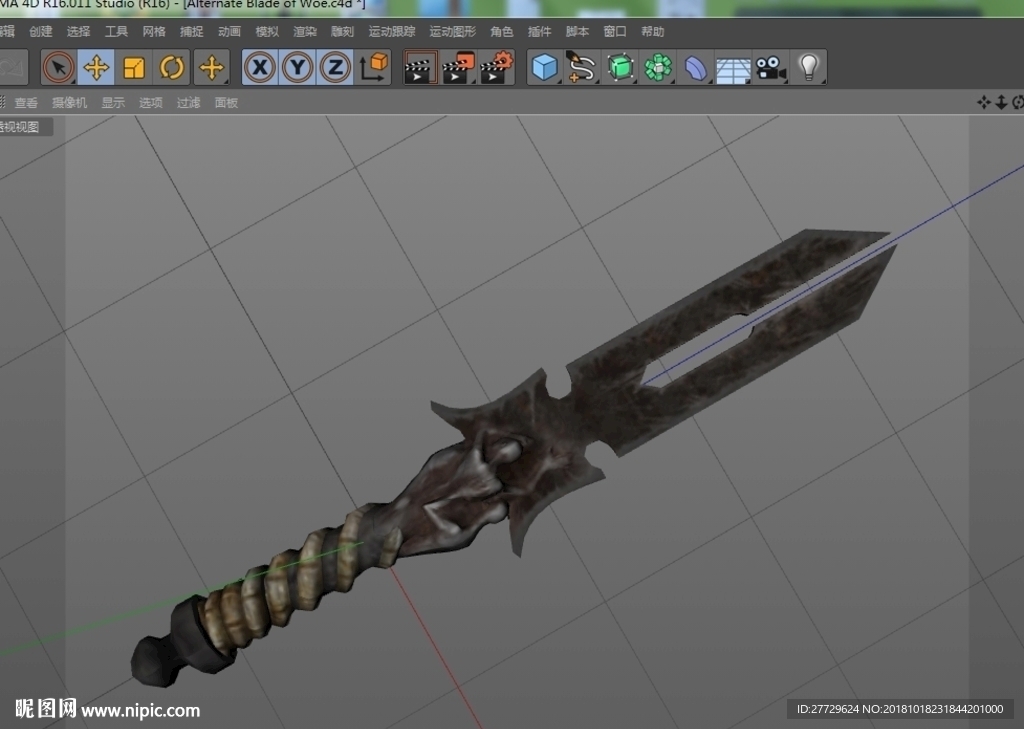This screenshot has height=729, width=1024.
Task: Select the Live Selection arrow tool
Action: coord(58,67)
